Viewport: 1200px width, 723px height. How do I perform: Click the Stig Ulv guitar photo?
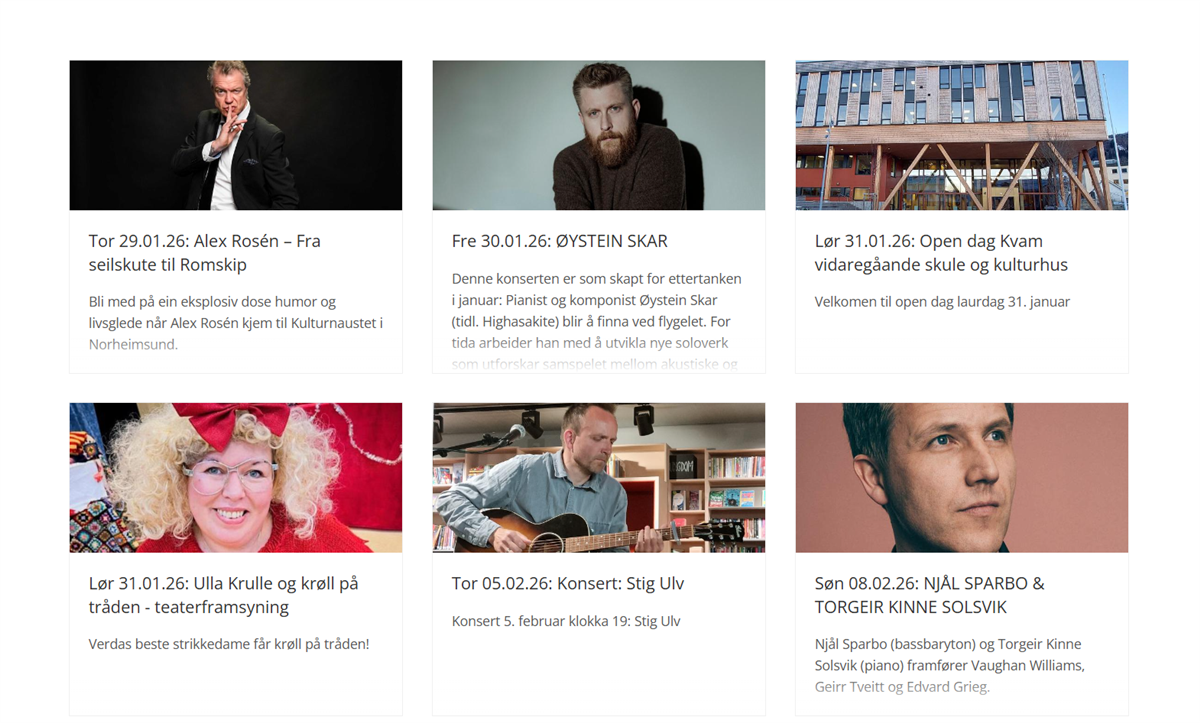[x=598, y=478]
